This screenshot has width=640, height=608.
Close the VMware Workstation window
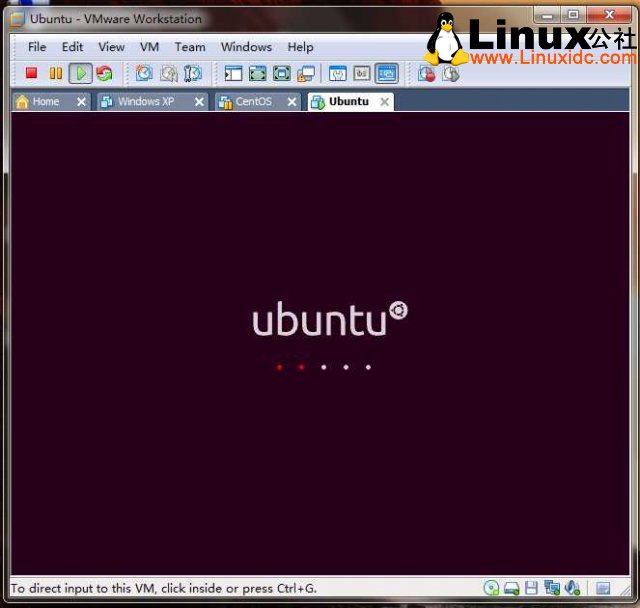(x=609, y=16)
